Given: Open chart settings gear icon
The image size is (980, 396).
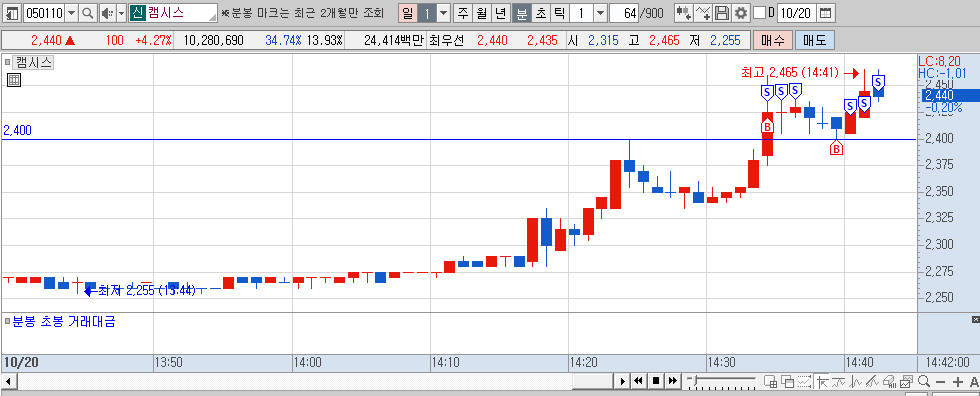Looking at the screenshot, I should click(x=741, y=13).
